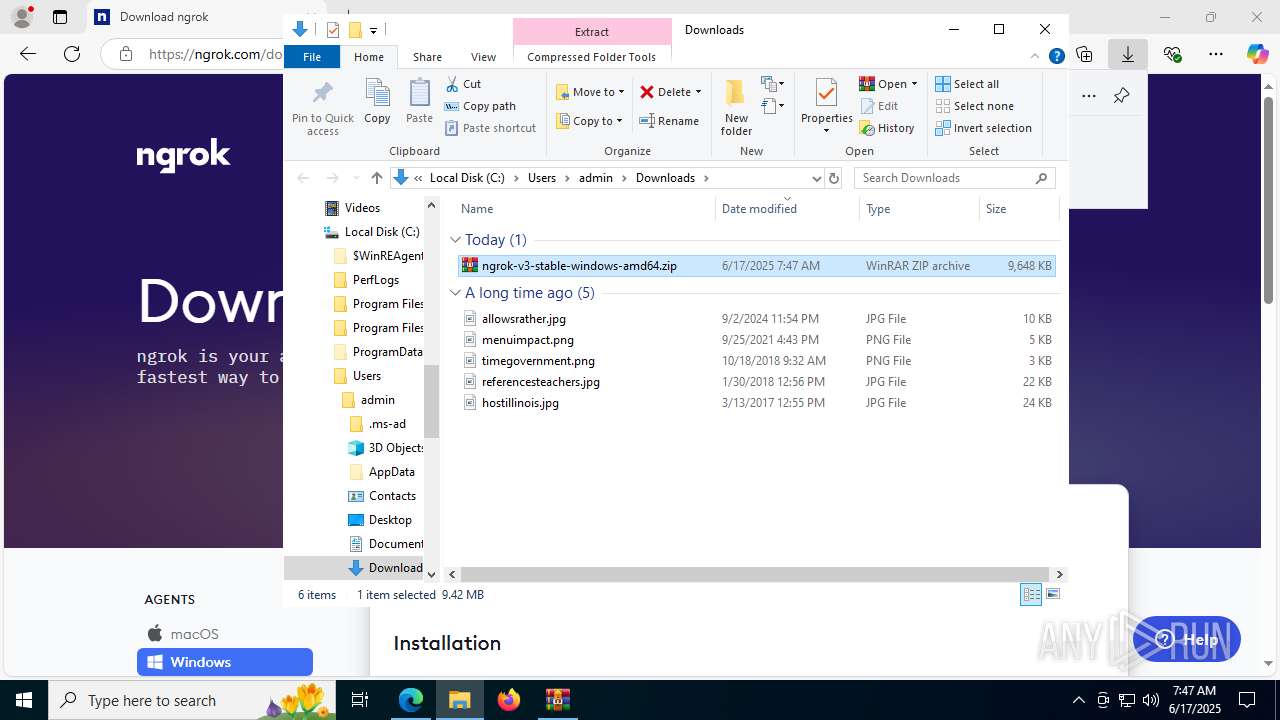The height and width of the screenshot is (720, 1280).
Task: Open the Move to dropdown
Action: [590, 92]
